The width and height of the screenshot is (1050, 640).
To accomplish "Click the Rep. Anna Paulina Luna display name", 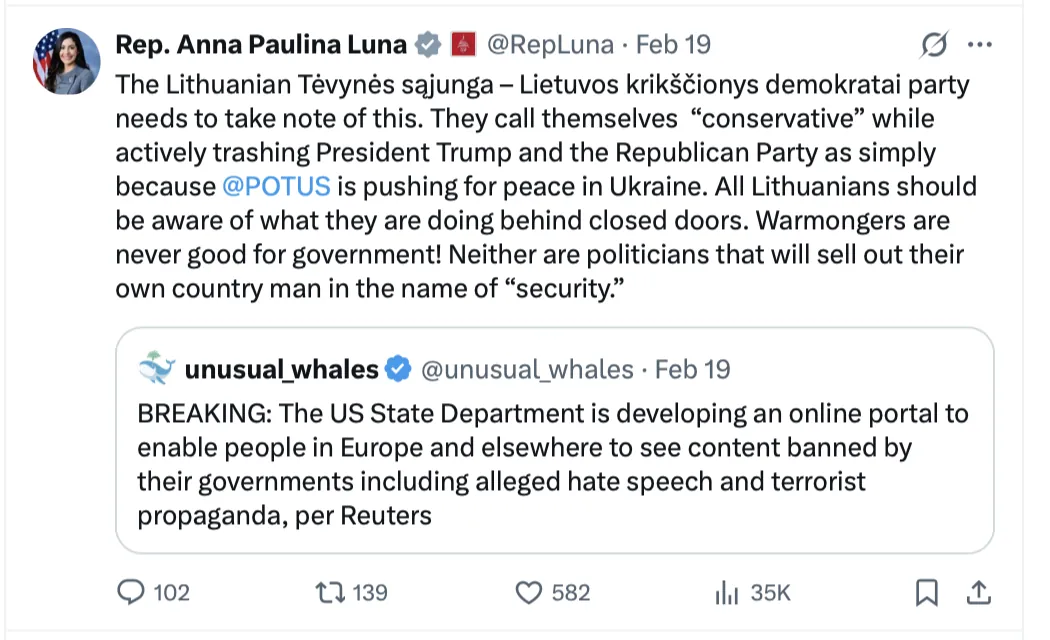I will (x=261, y=45).
